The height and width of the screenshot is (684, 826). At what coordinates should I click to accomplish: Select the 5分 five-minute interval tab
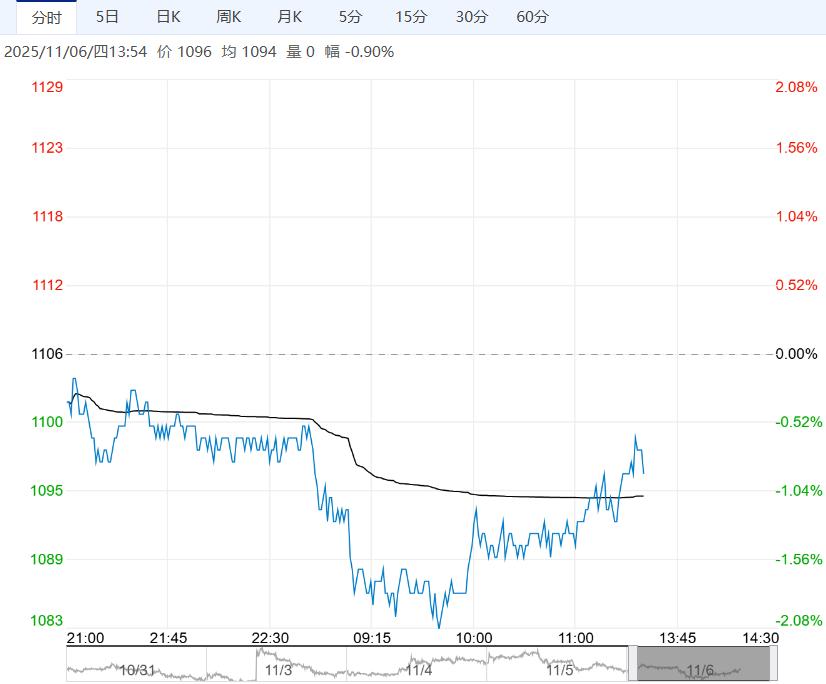tap(350, 17)
